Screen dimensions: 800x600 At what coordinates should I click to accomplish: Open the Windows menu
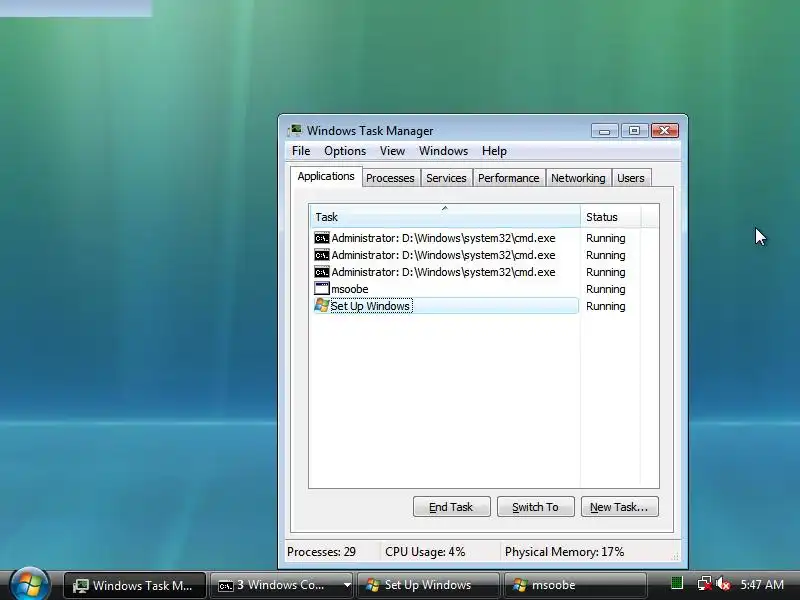click(x=443, y=151)
